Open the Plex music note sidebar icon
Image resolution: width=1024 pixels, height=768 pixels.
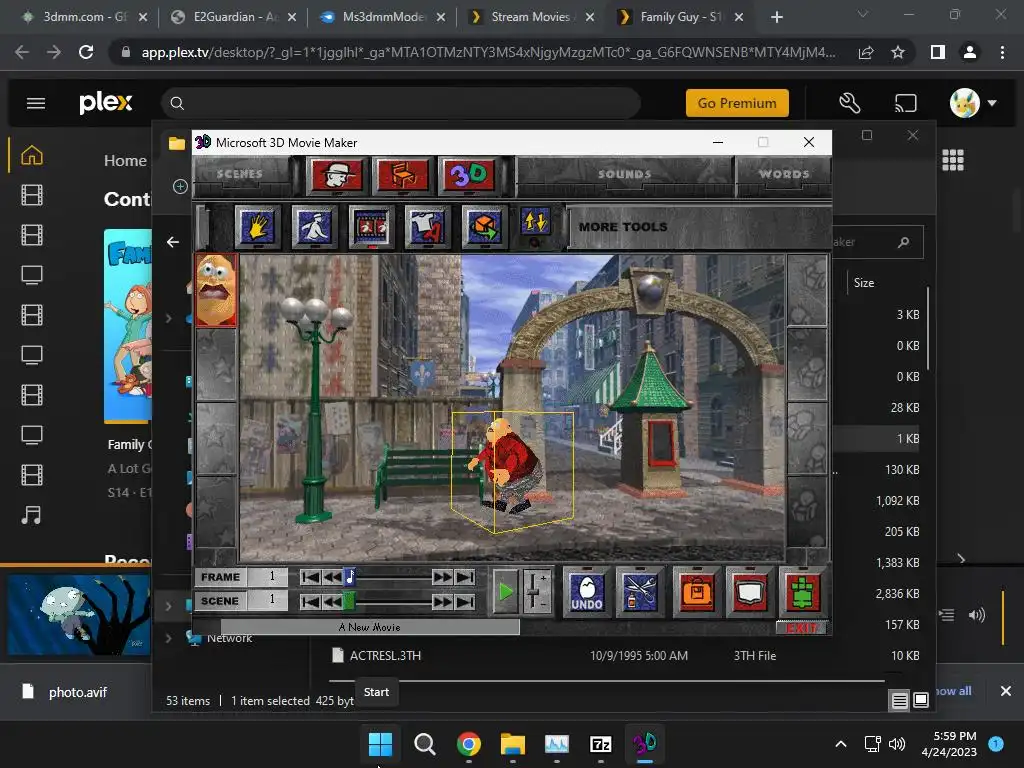coord(31,515)
